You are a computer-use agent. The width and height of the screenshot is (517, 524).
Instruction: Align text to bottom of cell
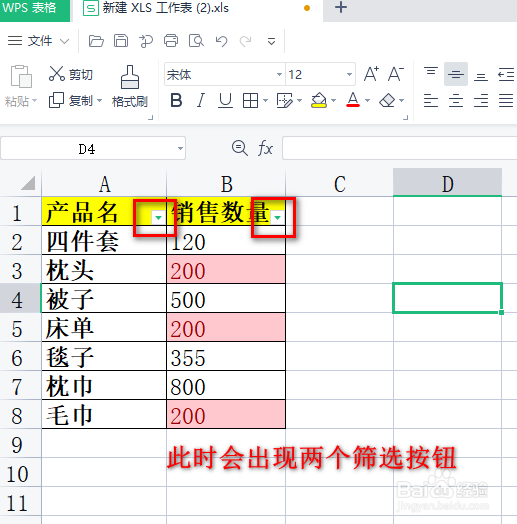coord(481,77)
